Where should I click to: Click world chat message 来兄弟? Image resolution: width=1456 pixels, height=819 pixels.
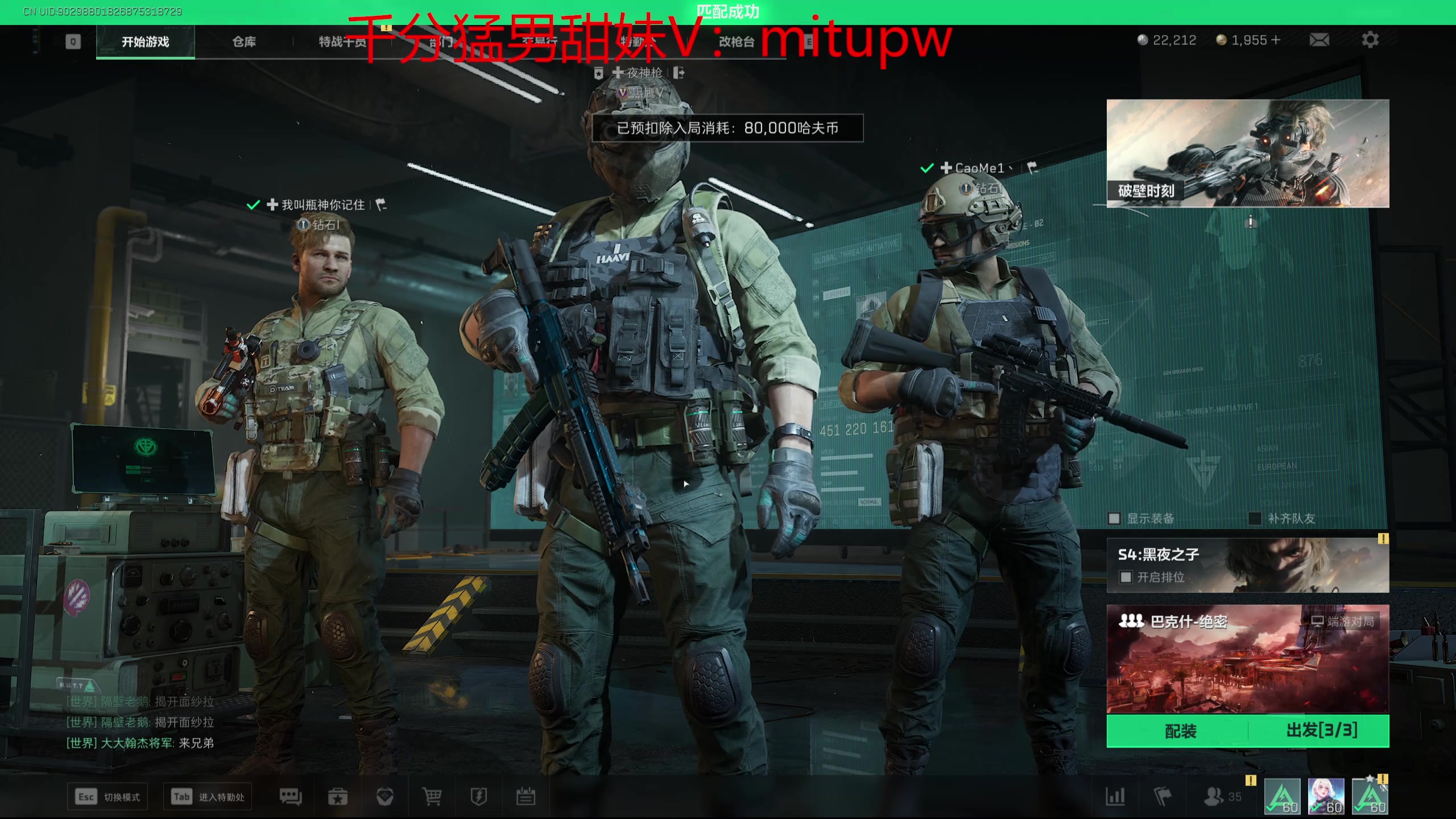point(196,743)
